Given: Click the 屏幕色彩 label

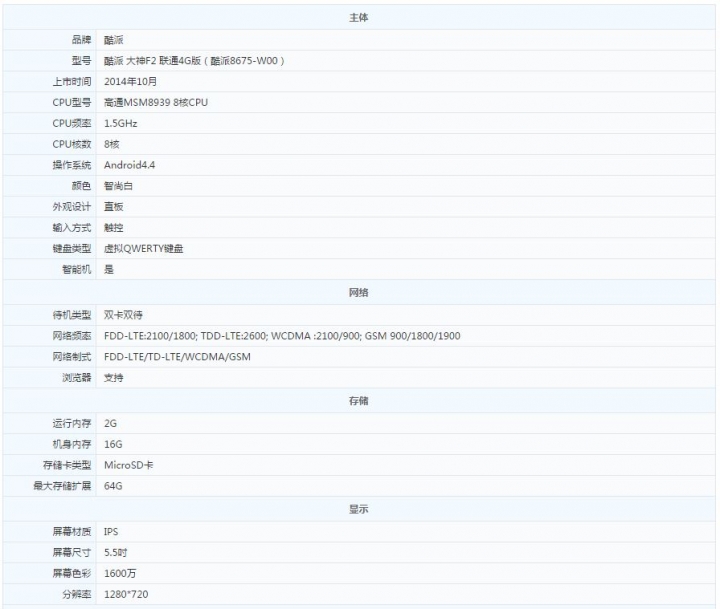Looking at the screenshot, I should coord(72,574).
